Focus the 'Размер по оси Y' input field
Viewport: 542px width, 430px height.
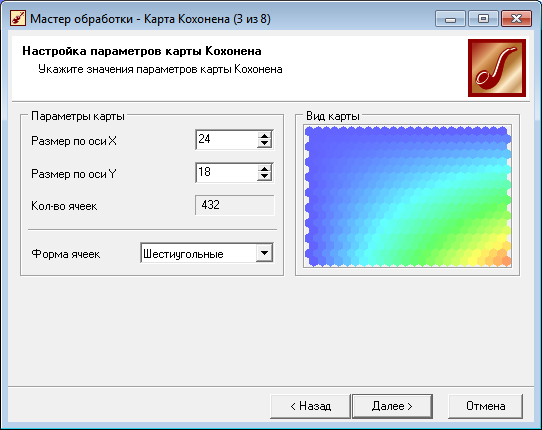click(227, 172)
